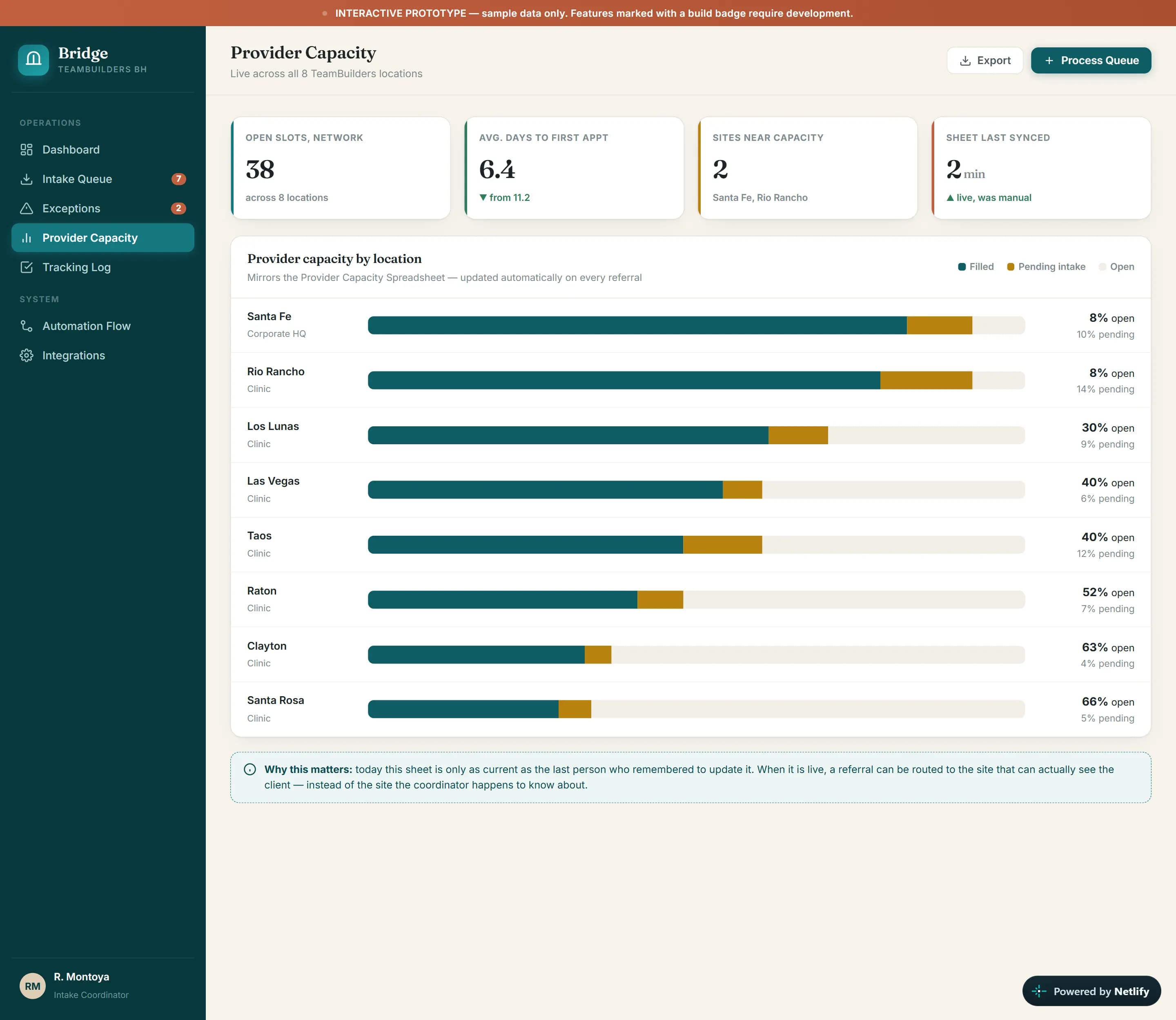
Task: Click the Clayton location name
Action: (267, 646)
